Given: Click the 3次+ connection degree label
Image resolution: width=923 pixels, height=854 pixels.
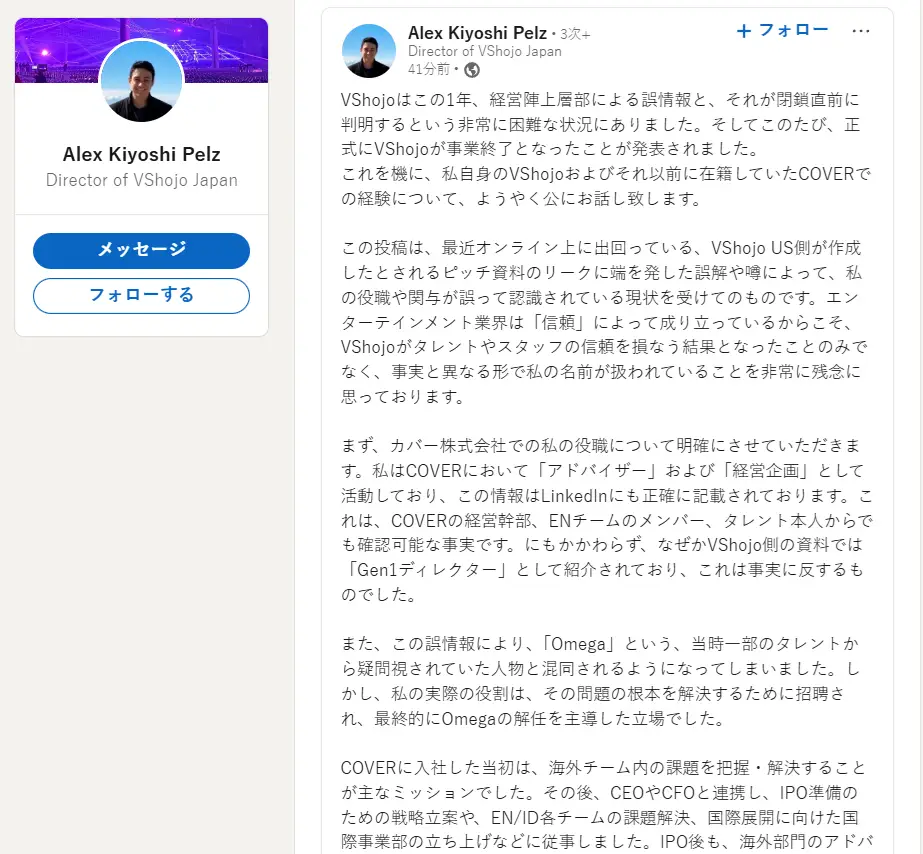Looking at the screenshot, I should pos(575,34).
